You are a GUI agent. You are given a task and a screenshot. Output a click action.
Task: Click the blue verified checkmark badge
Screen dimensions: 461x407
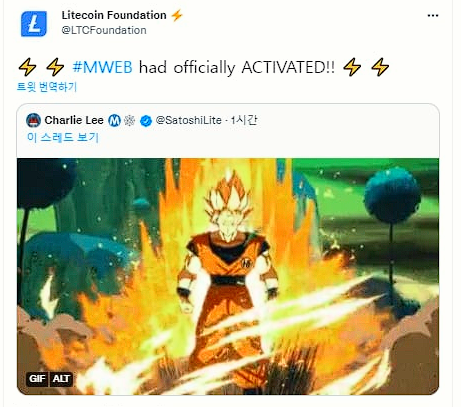(x=146, y=121)
